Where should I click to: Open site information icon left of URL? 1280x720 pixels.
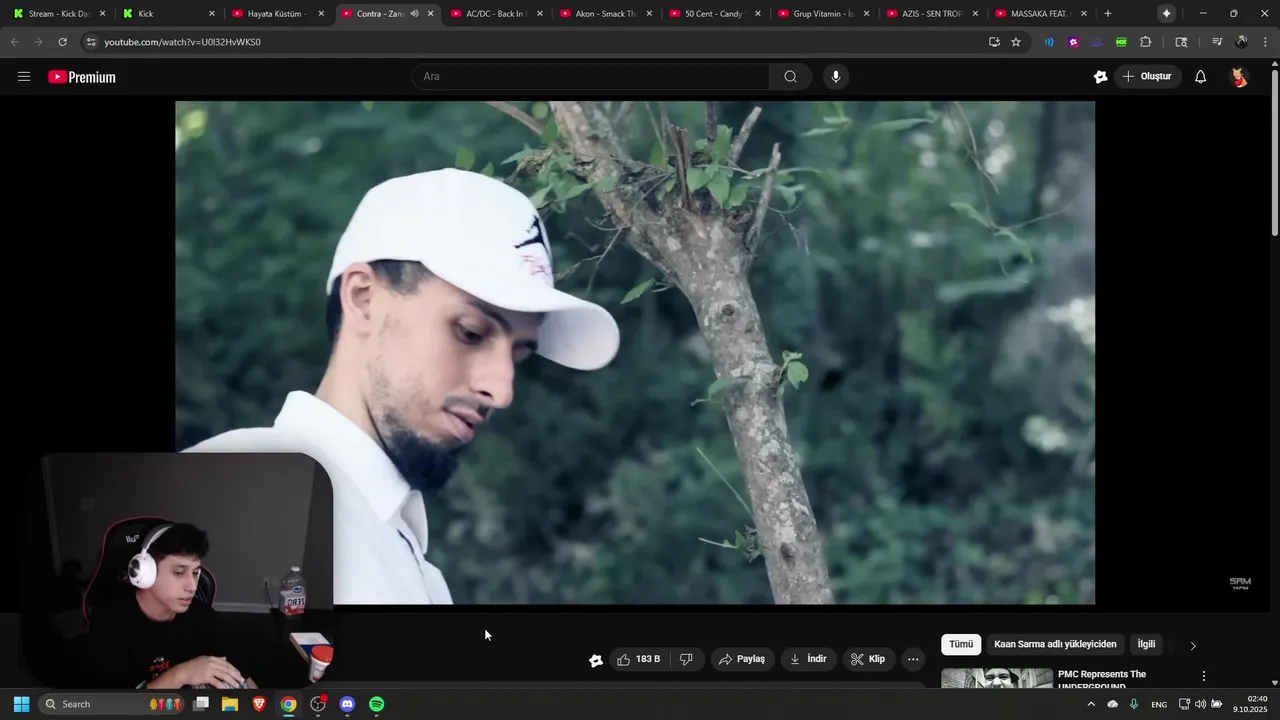tap(91, 42)
